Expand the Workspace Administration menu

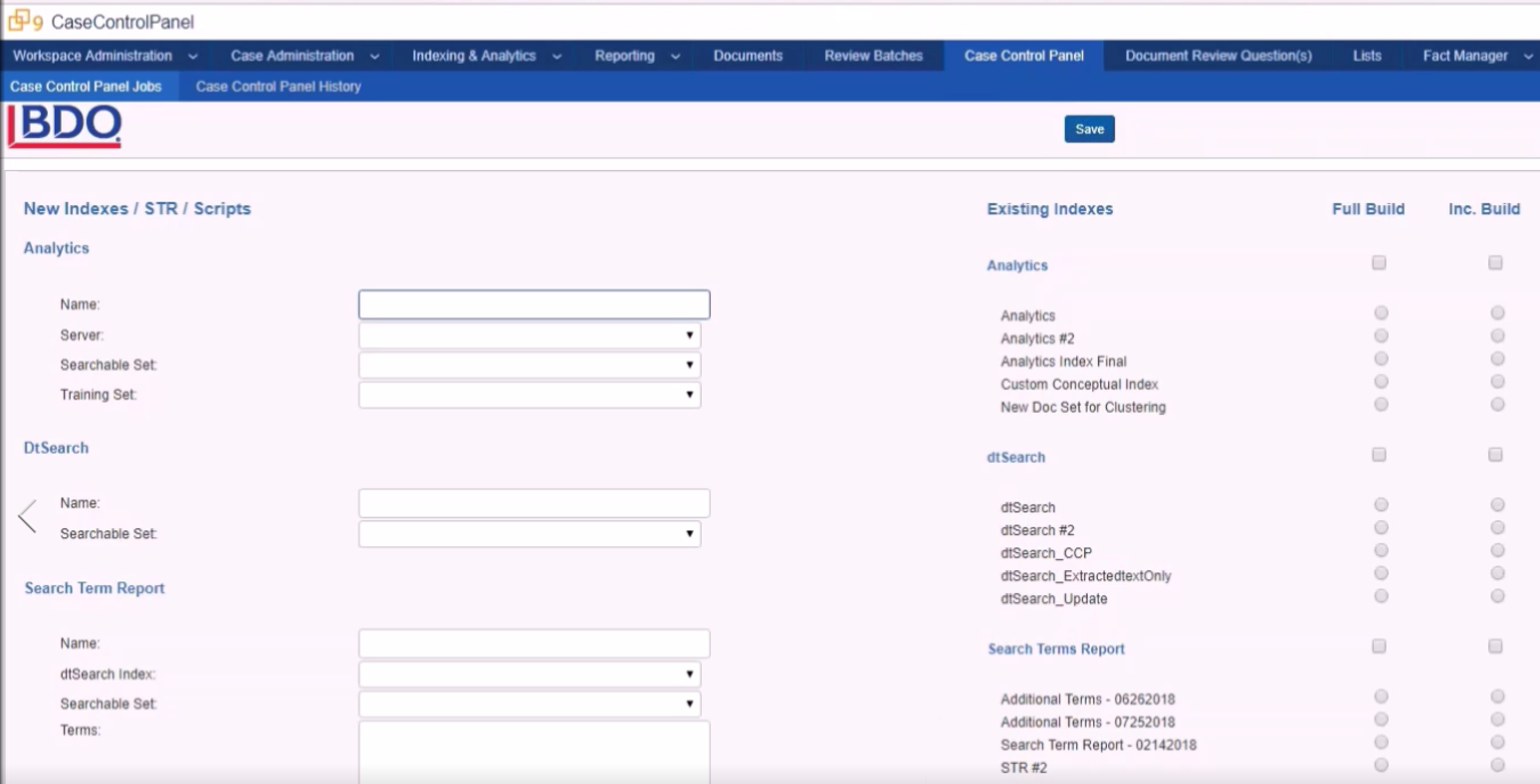click(104, 56)
